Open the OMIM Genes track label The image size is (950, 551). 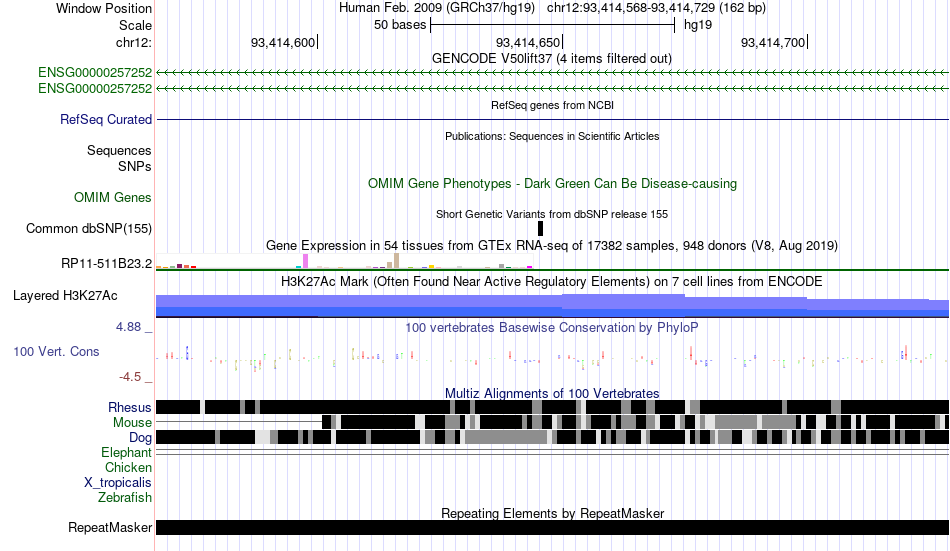pyautogui.click(x=113, y=198)
